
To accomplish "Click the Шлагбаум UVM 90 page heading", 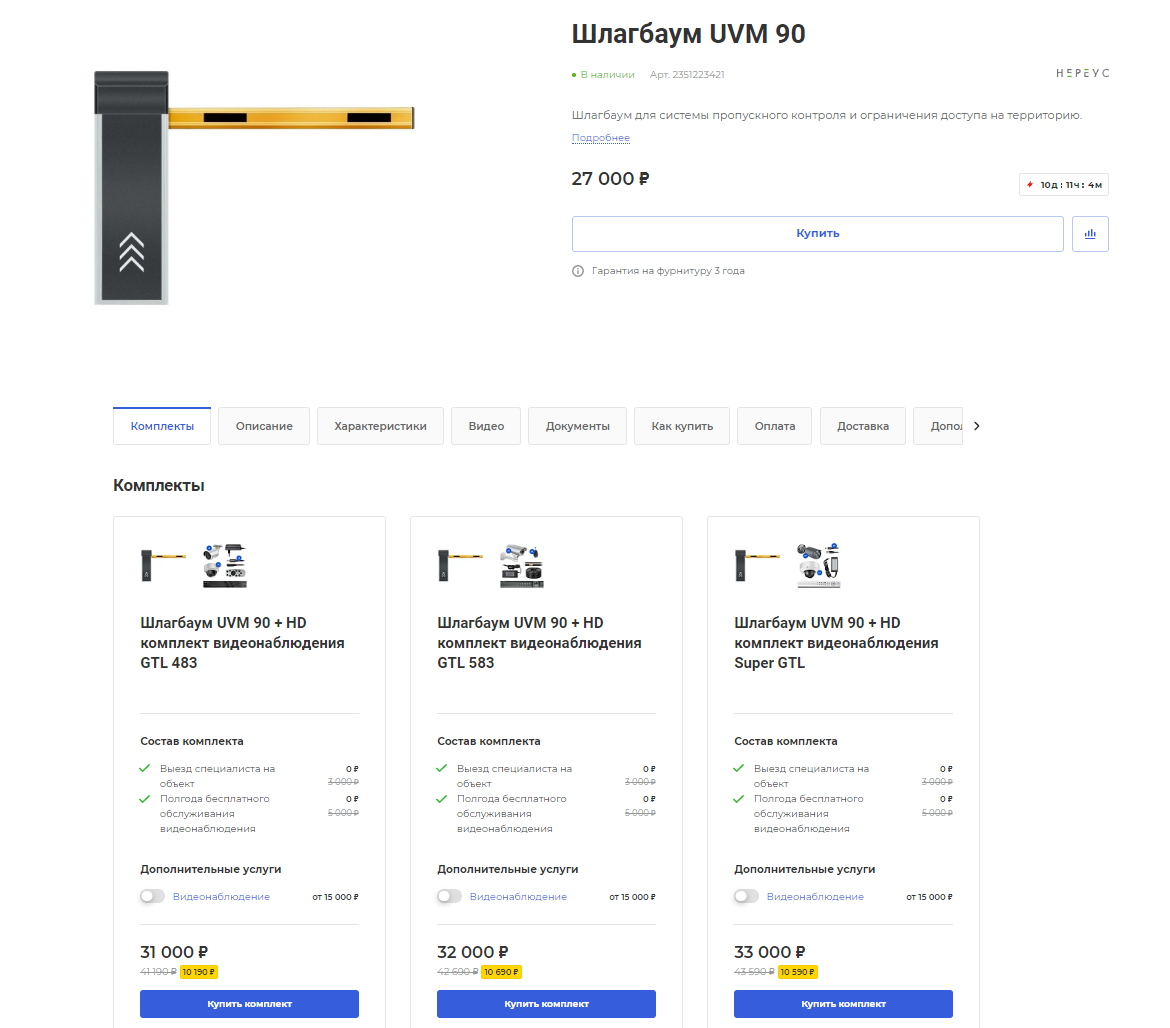I will 689,34.
